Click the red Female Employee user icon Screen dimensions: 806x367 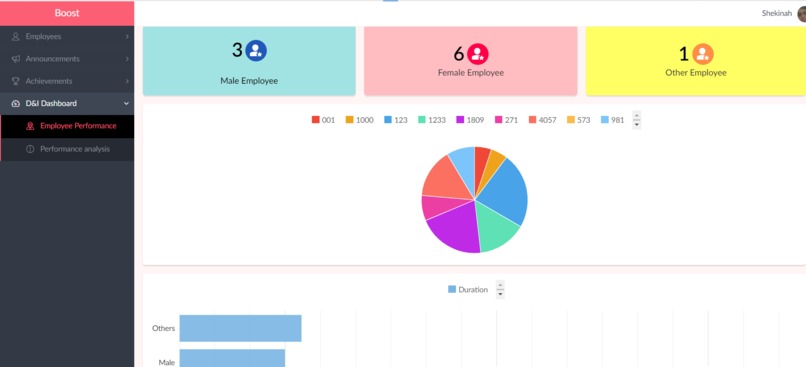pyautogui.click(x=478, y=53)
